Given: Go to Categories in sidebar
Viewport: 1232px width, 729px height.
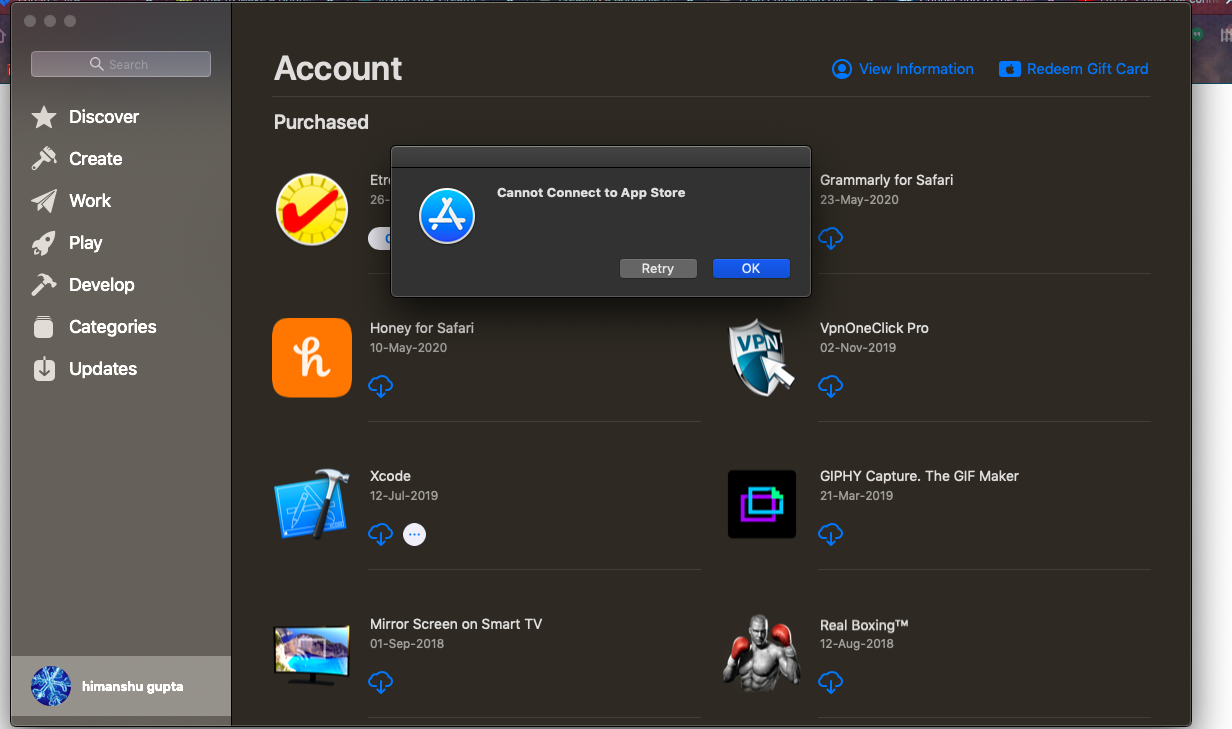Looking at the screenshot, I should click(x=113, y=327).
